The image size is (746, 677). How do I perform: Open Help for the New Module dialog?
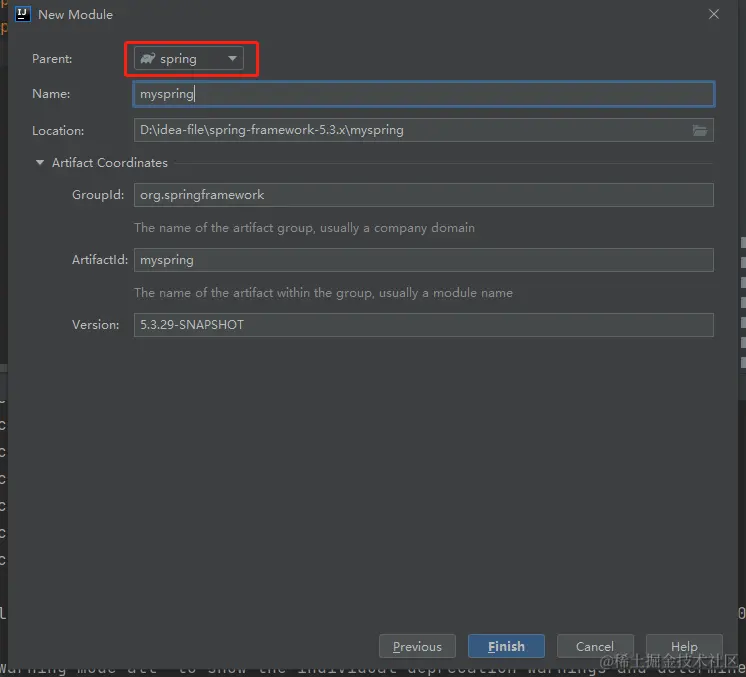(x=684, y=647)
